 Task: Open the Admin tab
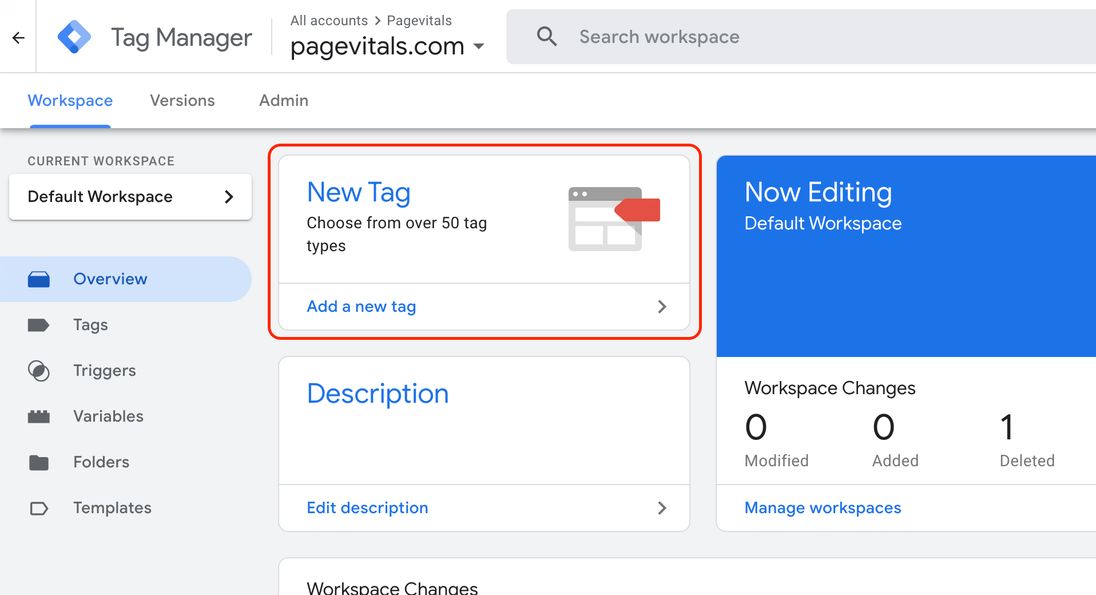pyautogui.click(x=283, y=100)
